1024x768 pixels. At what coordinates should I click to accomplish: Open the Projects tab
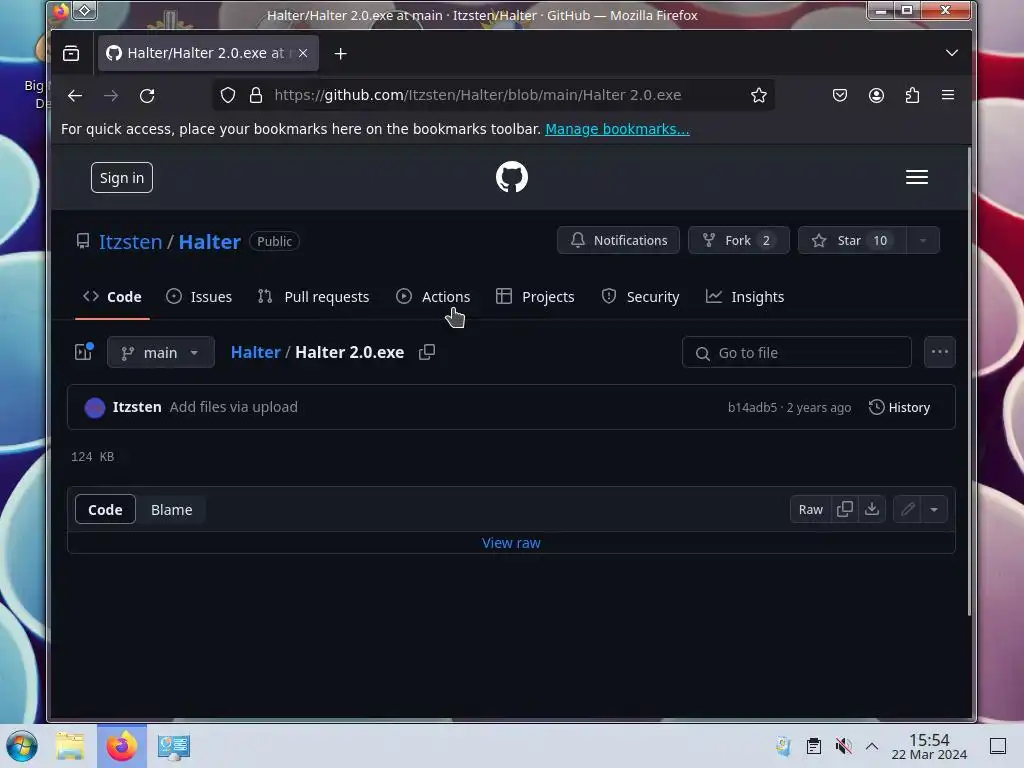click(535, 296)
